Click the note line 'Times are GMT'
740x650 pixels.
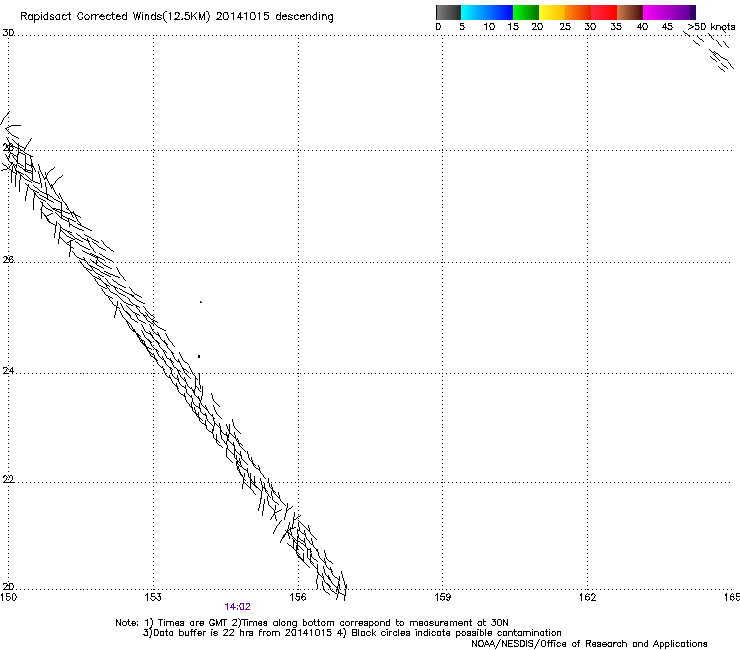pos(193,623)
